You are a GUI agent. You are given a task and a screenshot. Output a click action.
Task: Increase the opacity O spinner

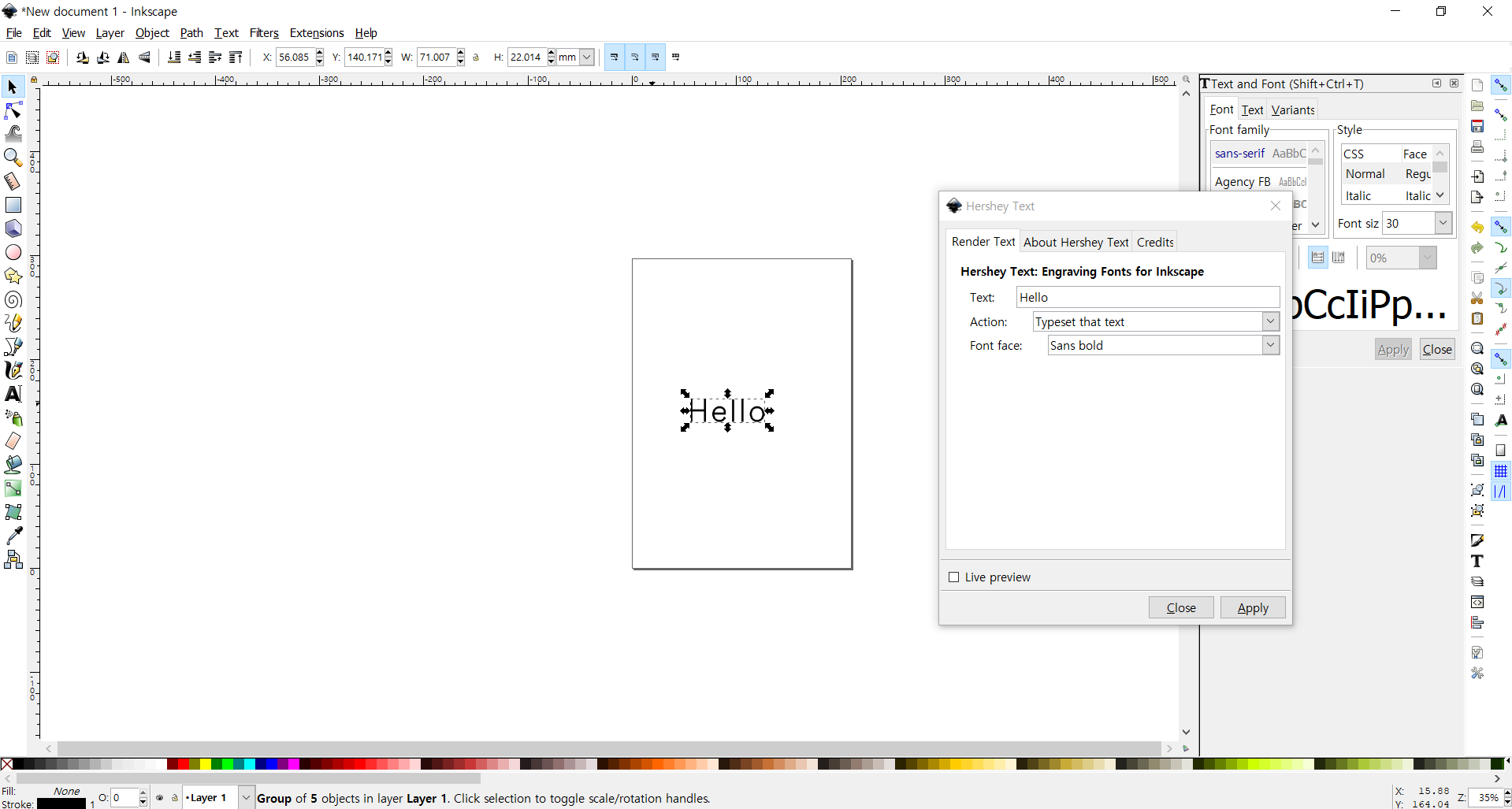tap(143, 794)
